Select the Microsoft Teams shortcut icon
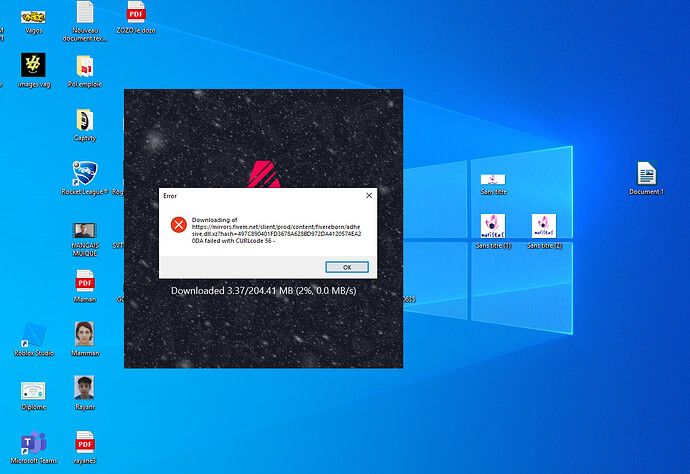690x474 pixels. (33, 443)
